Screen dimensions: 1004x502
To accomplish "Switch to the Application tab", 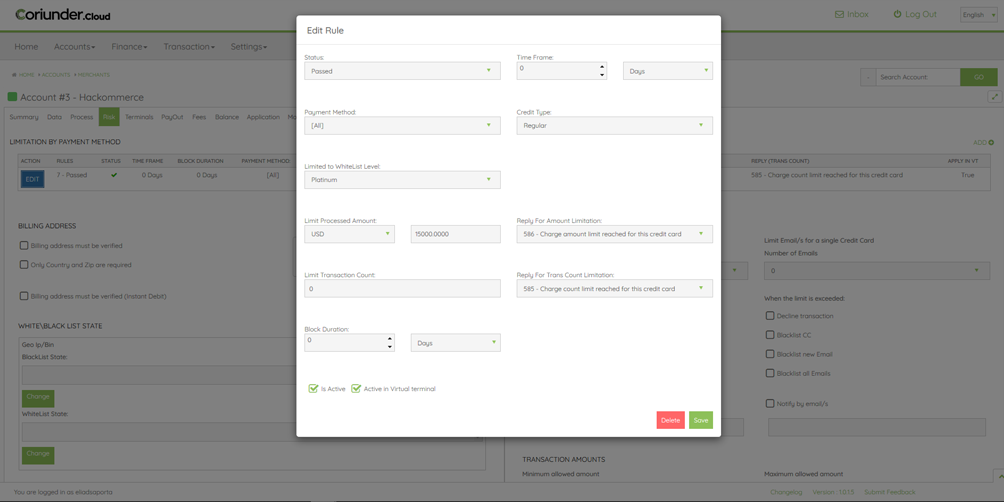I will click(x=263, y=117).
